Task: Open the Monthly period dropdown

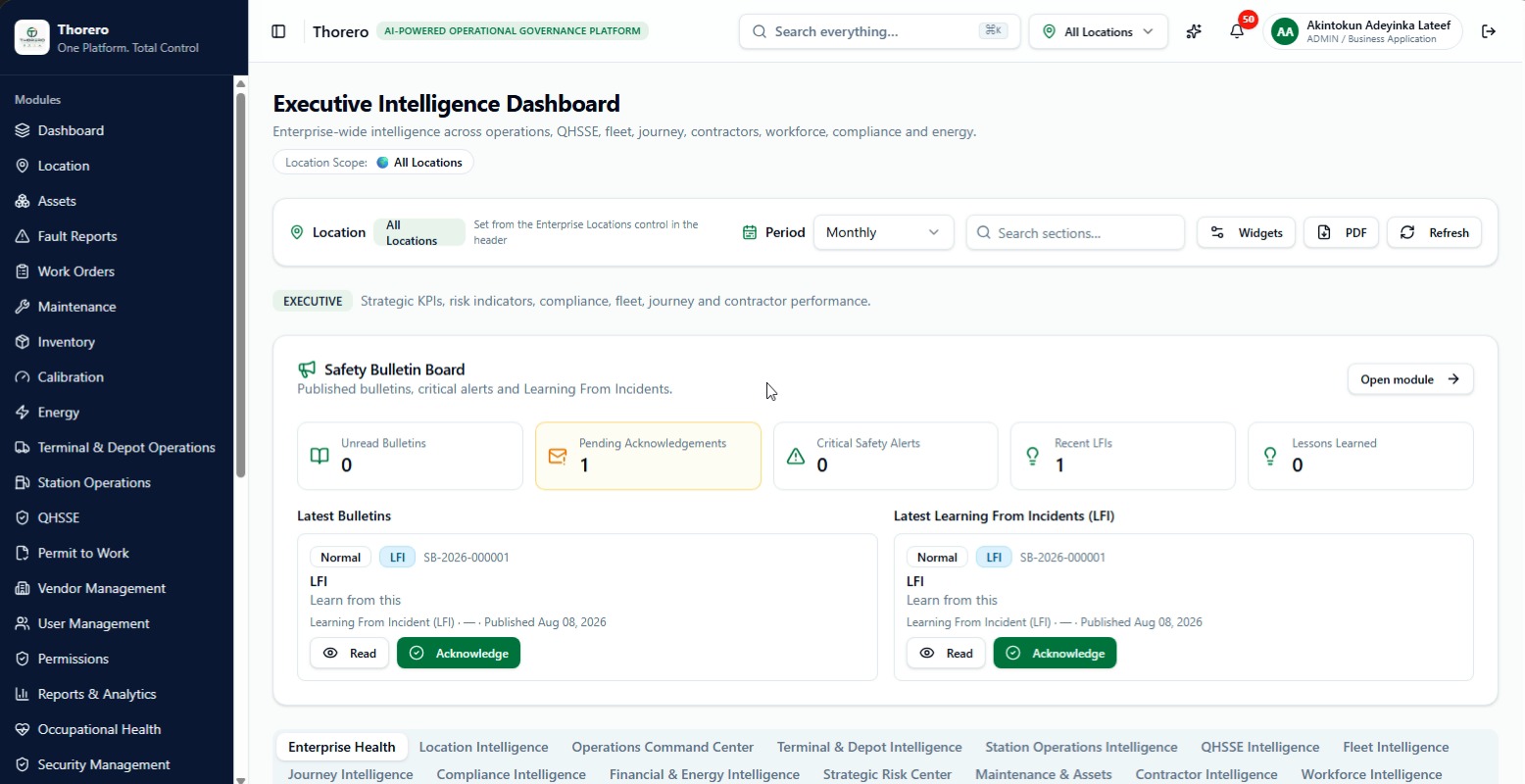Action: 883,232
